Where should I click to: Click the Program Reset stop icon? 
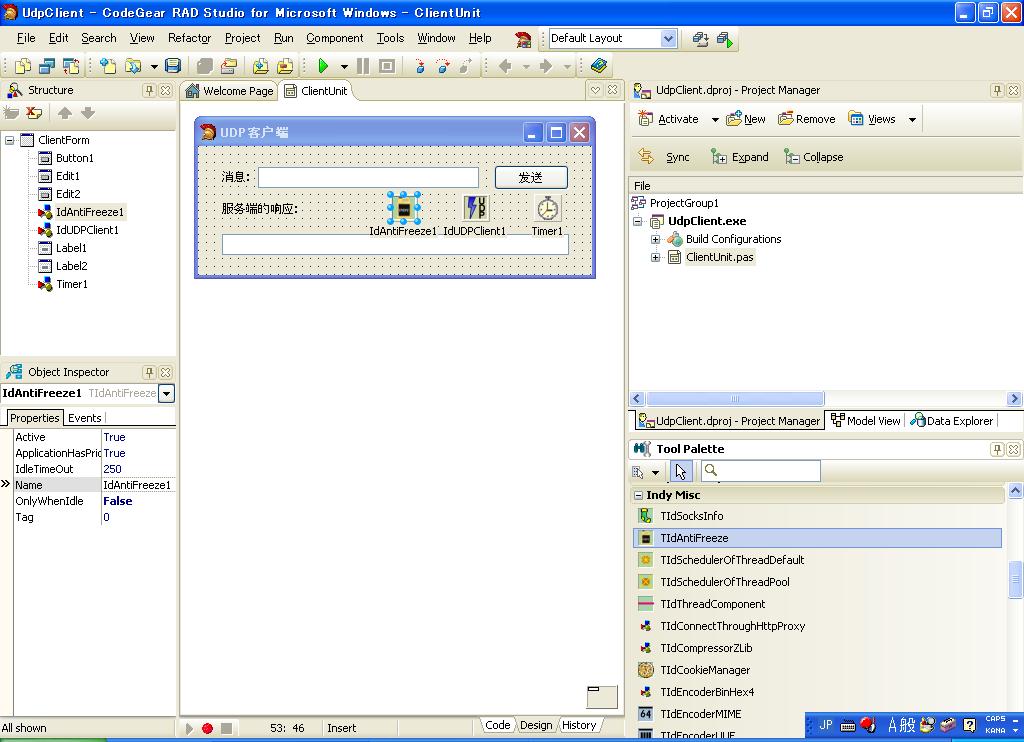387,66
